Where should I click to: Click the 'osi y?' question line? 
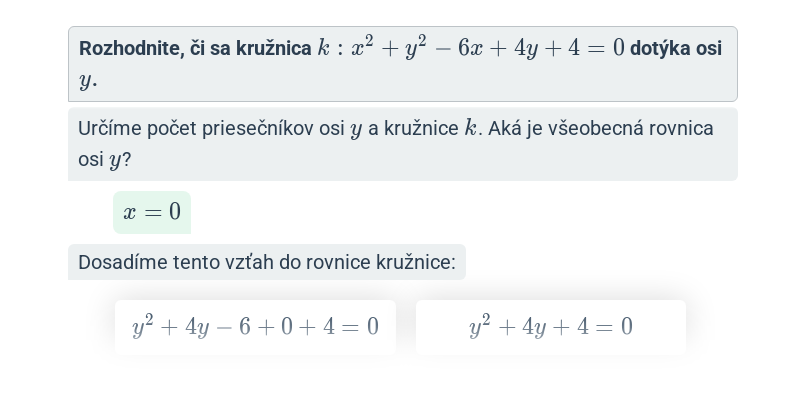[x=105, y=160]
